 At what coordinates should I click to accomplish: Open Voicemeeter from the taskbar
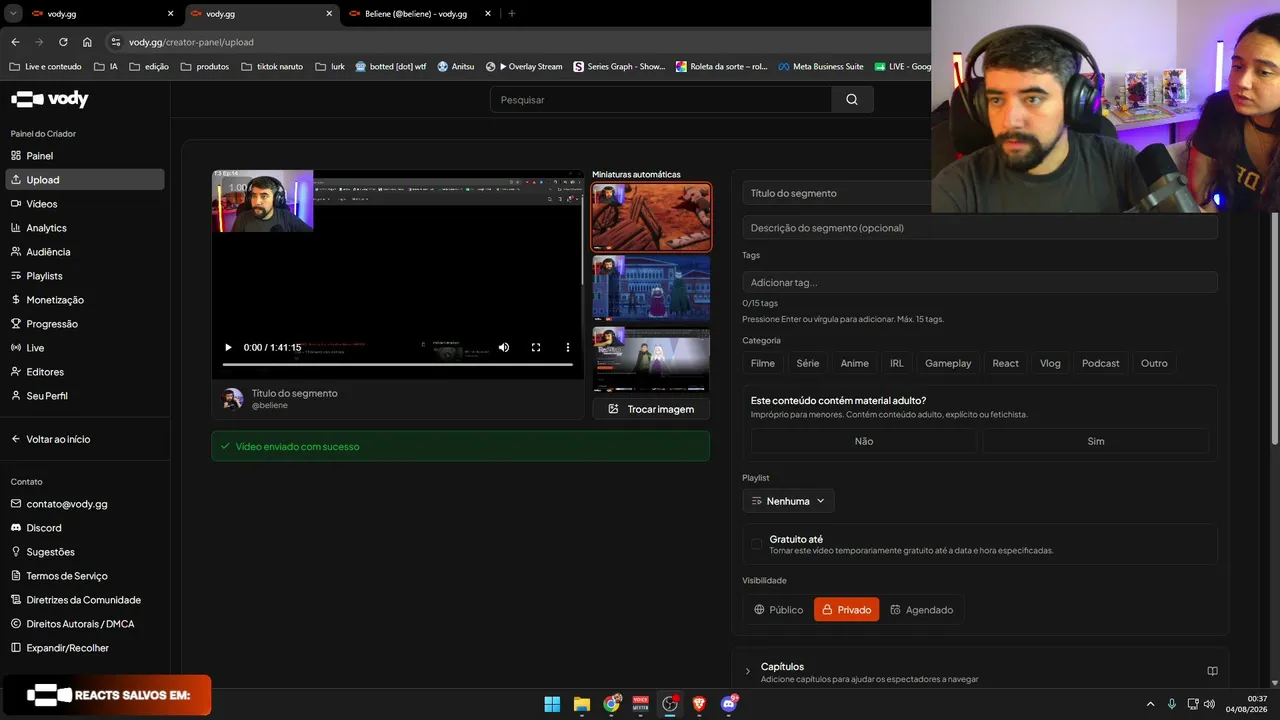[641, 704]
